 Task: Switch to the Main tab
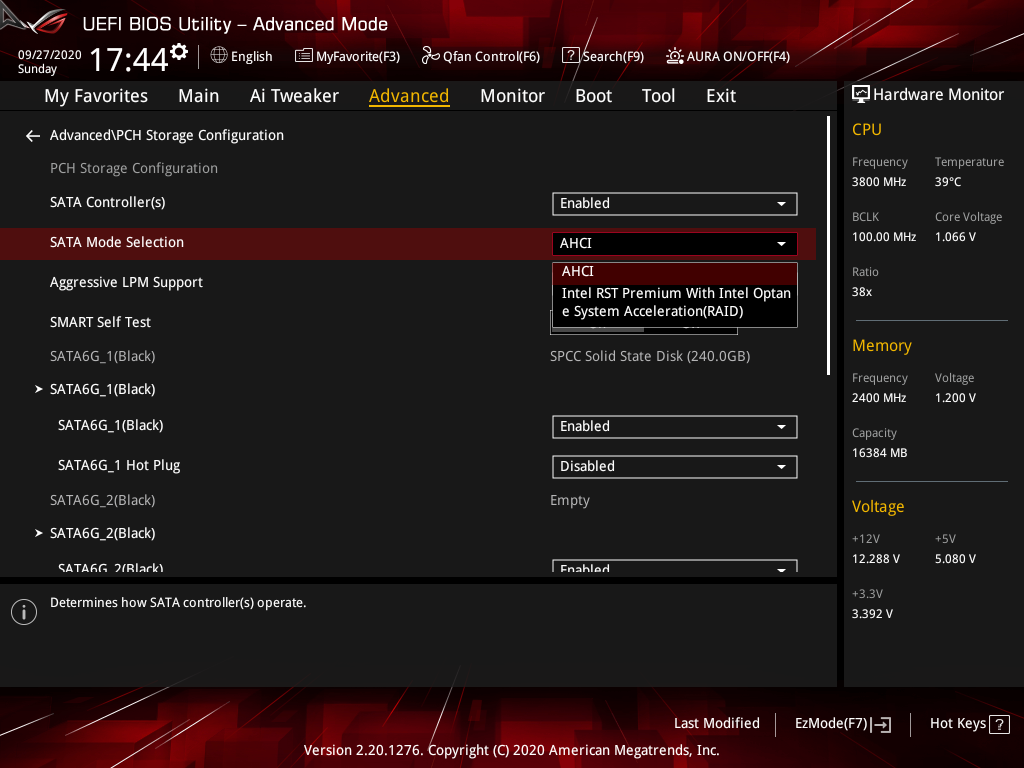pos(199,96)
